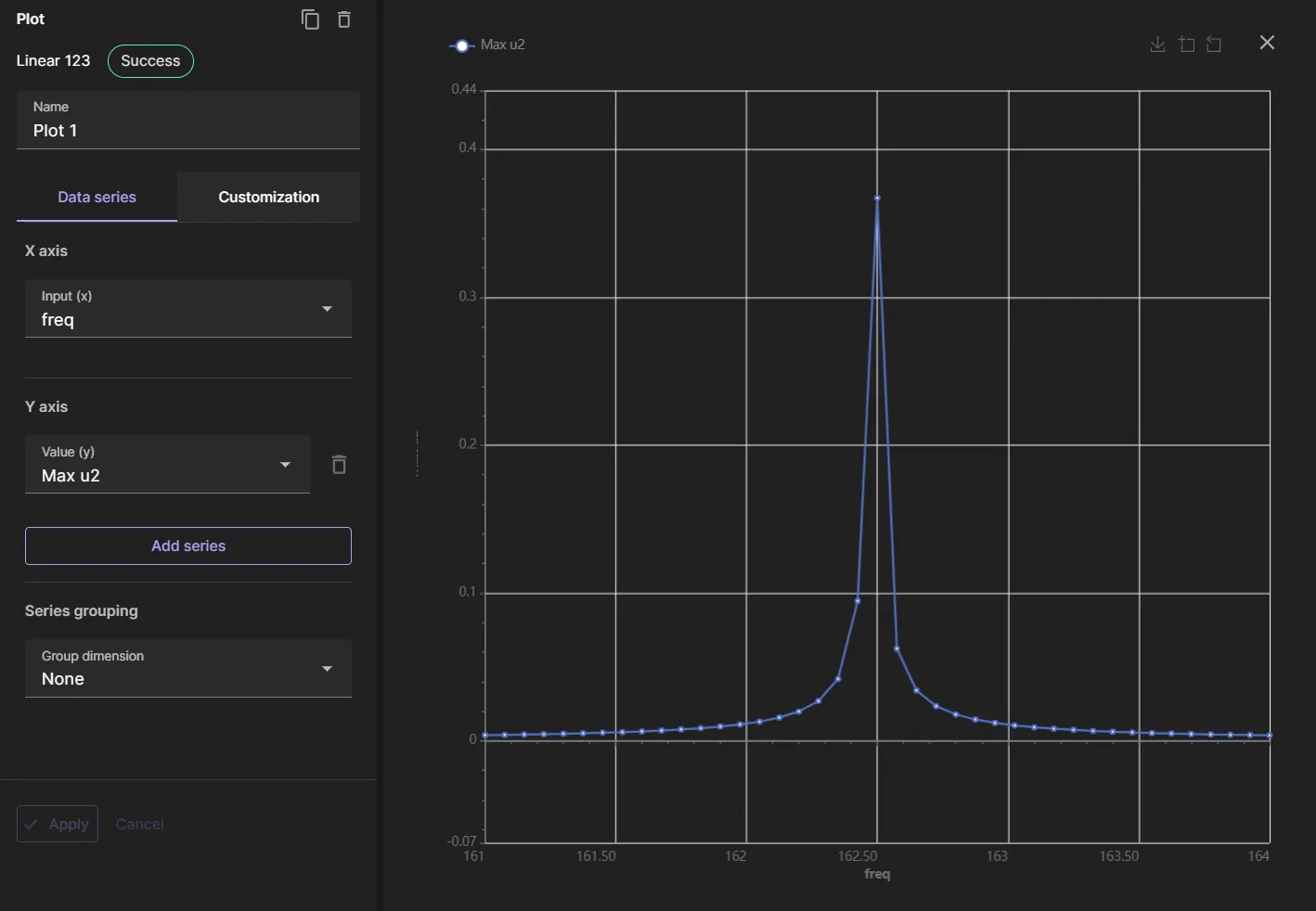Image resolution: width=1316 pixels, height=911 pixels.
Task: Click the Add series button
Action: click(x=188, y=545)
